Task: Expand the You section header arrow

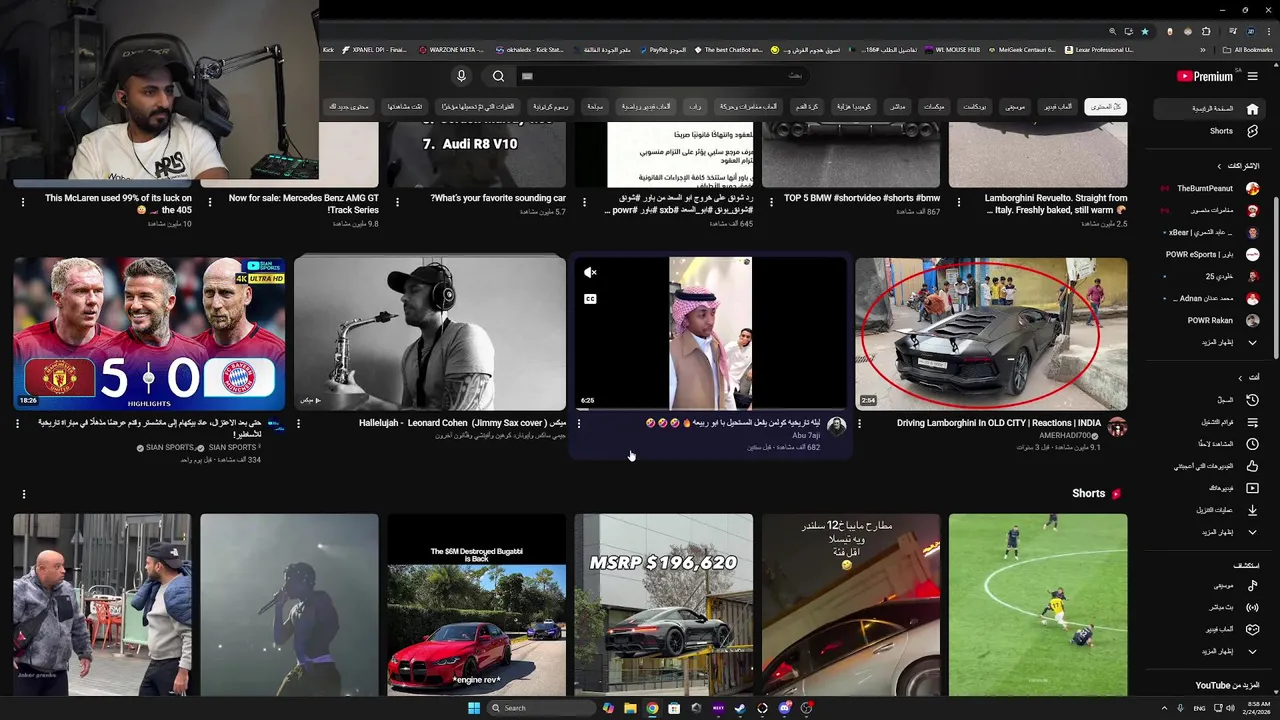Action: (1240, 377)
